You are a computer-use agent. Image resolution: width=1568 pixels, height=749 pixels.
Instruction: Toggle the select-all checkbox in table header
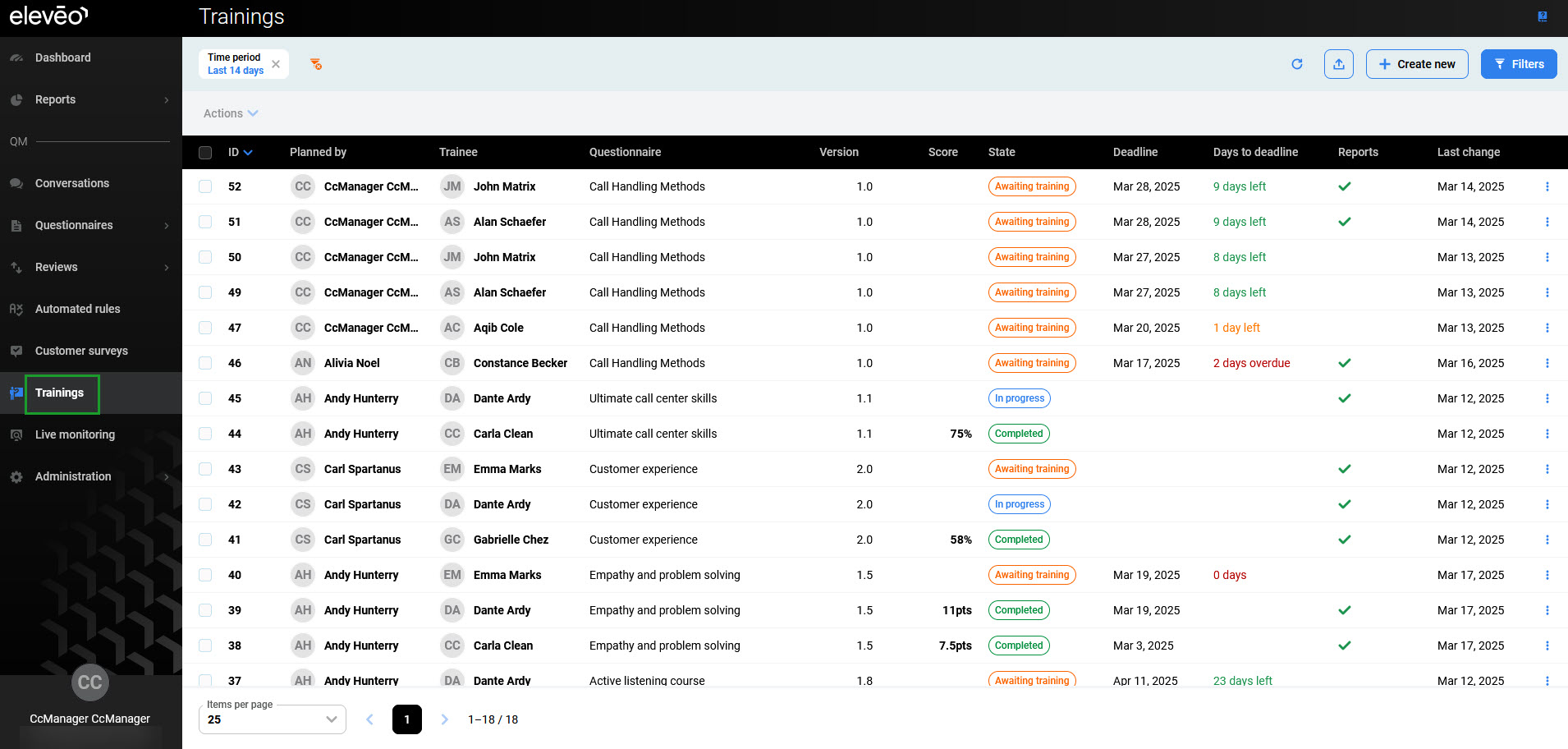pos(205,152)
